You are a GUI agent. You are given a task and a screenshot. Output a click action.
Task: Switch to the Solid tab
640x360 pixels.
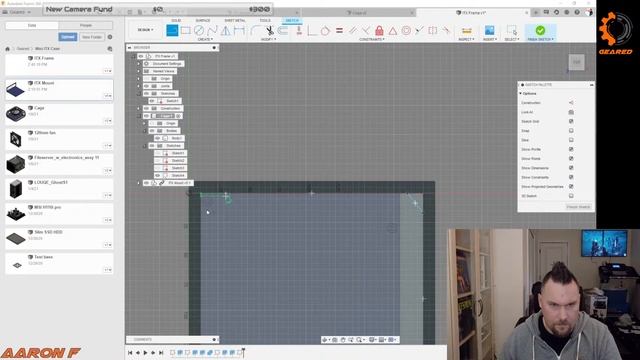(x=176, y=20)
